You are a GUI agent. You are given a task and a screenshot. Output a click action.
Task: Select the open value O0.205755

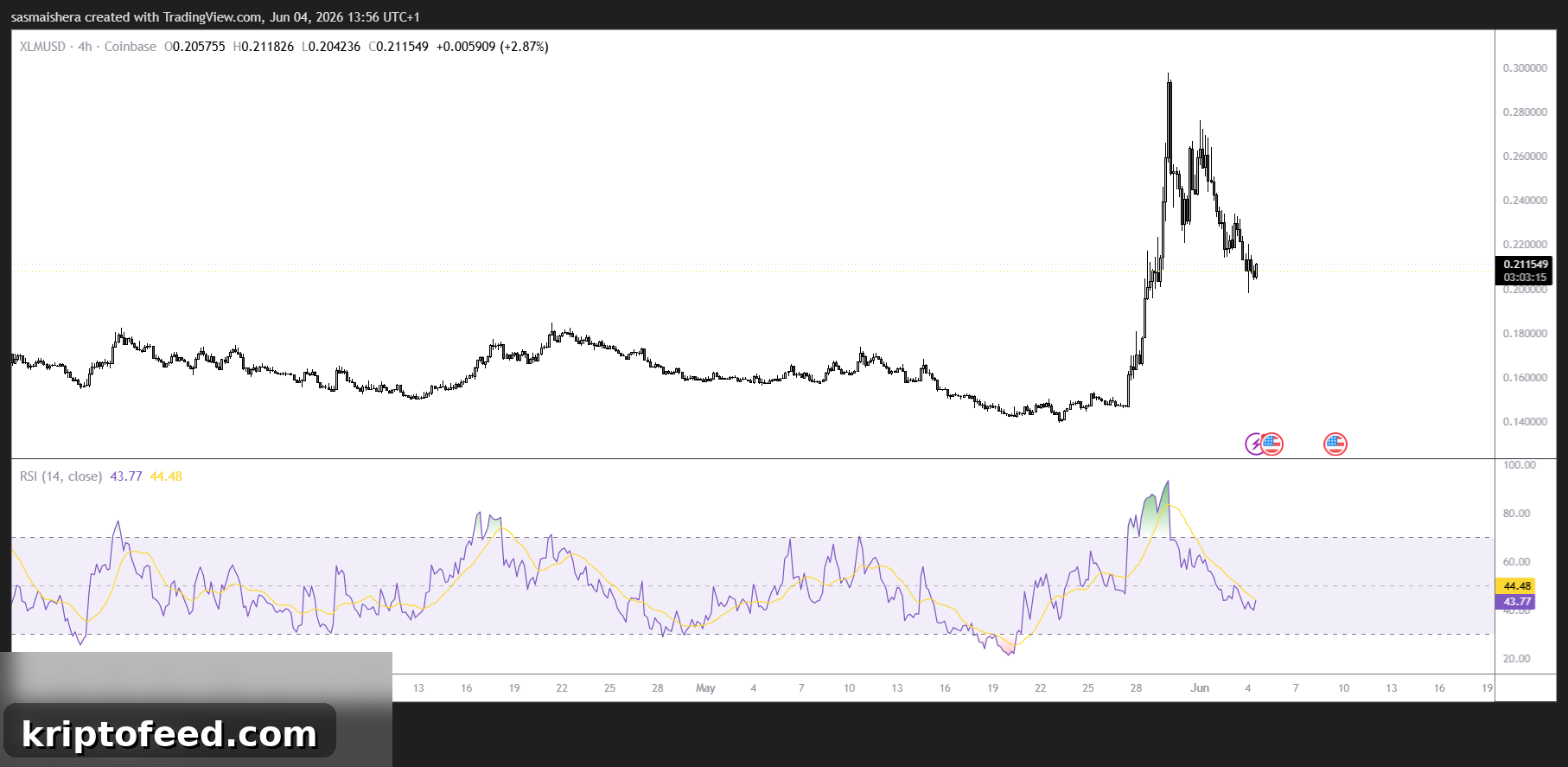pyautogui.click(x=194, y=47)
